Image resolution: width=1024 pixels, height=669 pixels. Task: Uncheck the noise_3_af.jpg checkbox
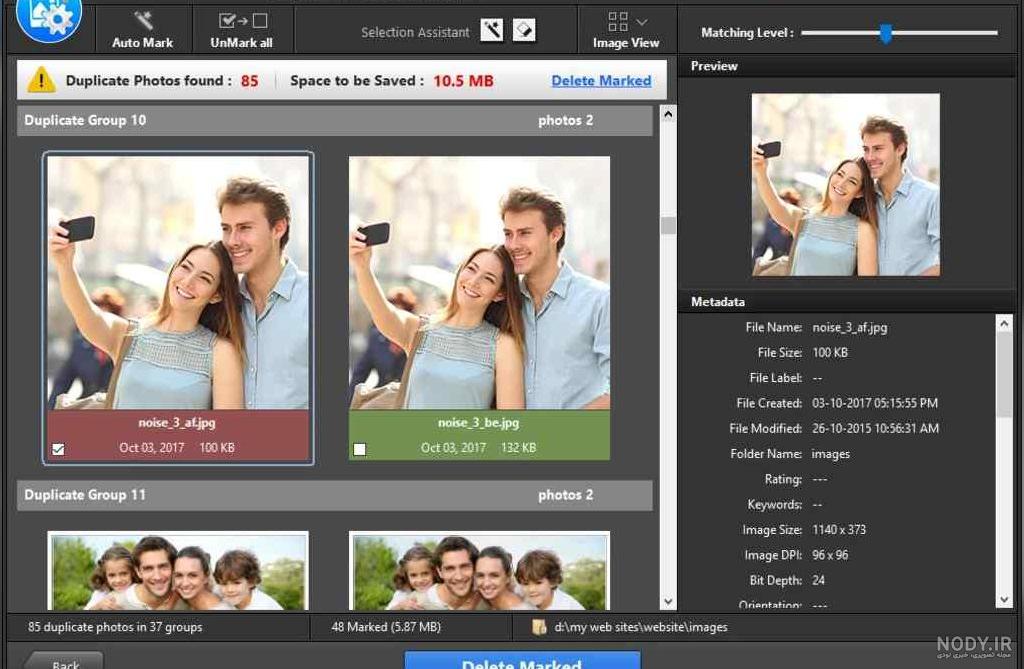point(59,449)
